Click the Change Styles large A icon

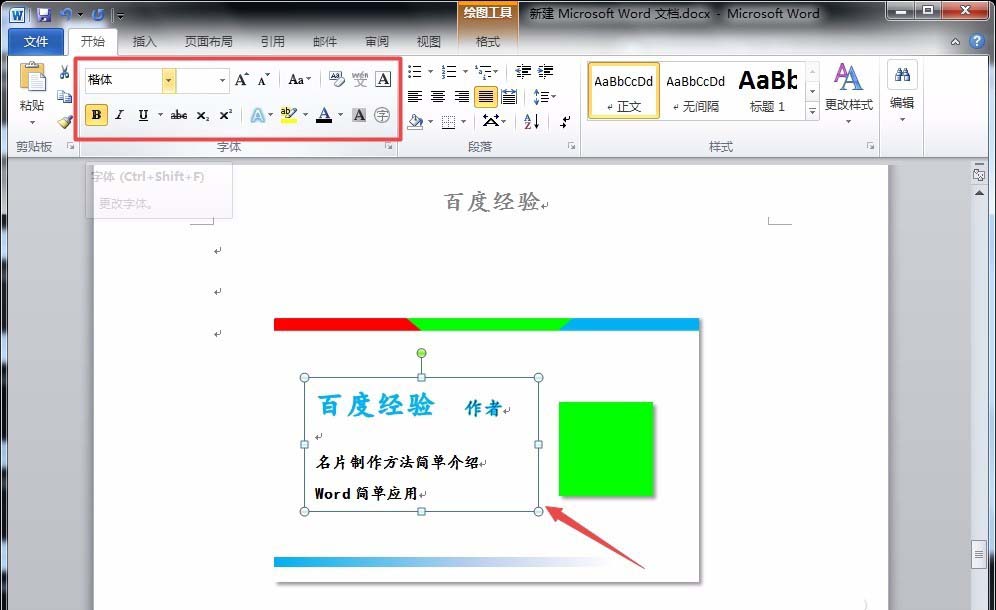848,78
